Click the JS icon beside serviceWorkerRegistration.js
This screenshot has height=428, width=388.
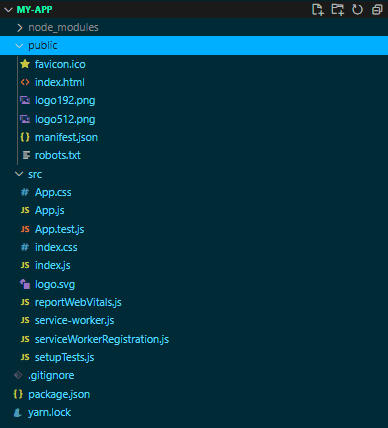[x=25, y=339]
